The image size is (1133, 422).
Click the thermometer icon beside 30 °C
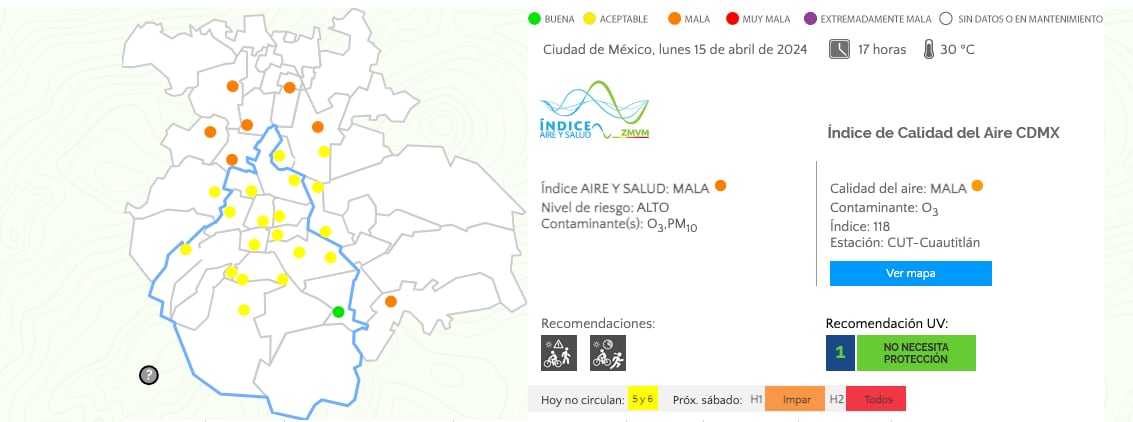tap(929, 49)
